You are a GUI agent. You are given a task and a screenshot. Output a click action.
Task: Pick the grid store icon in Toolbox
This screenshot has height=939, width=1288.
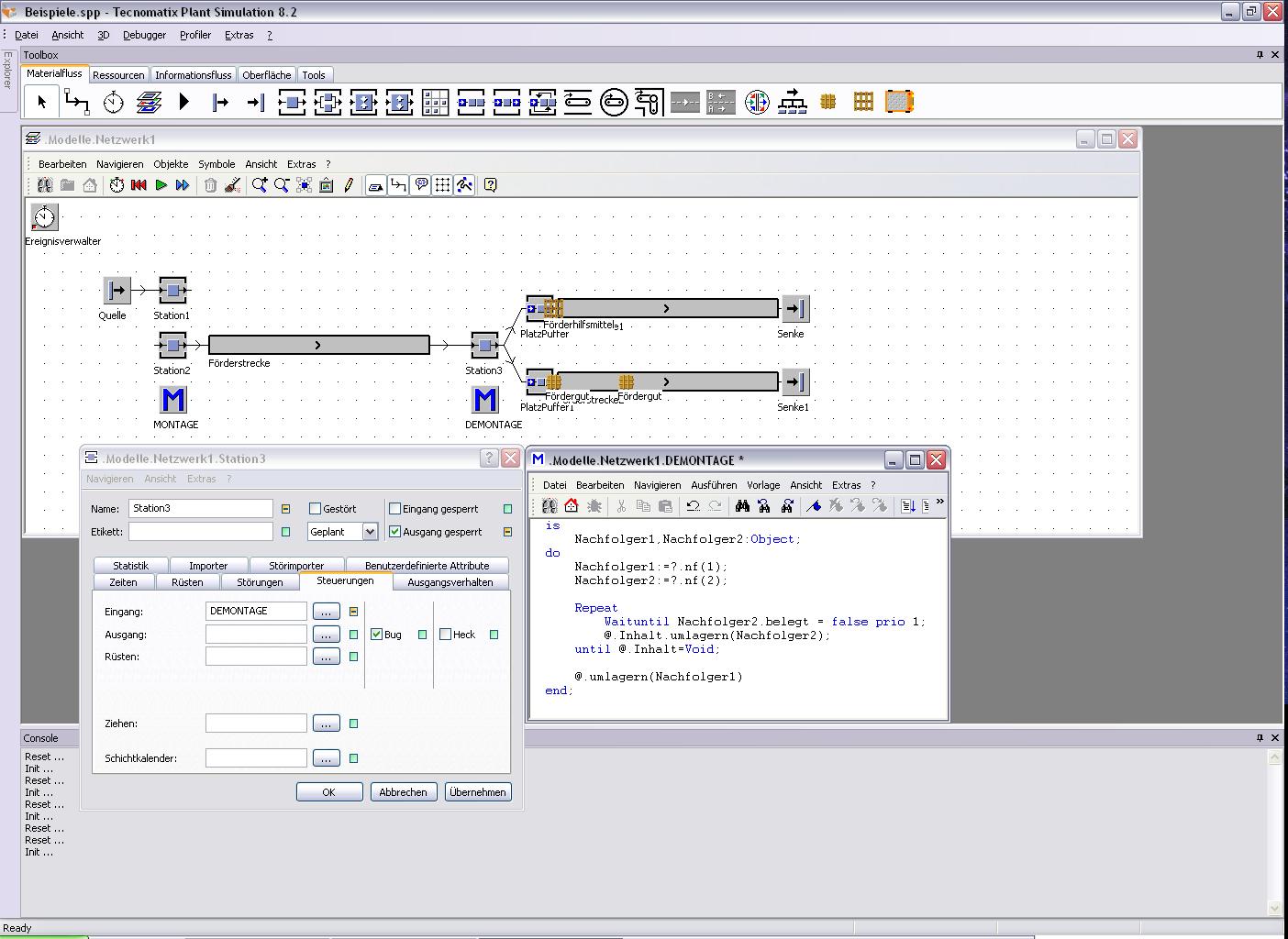[435, 102]
